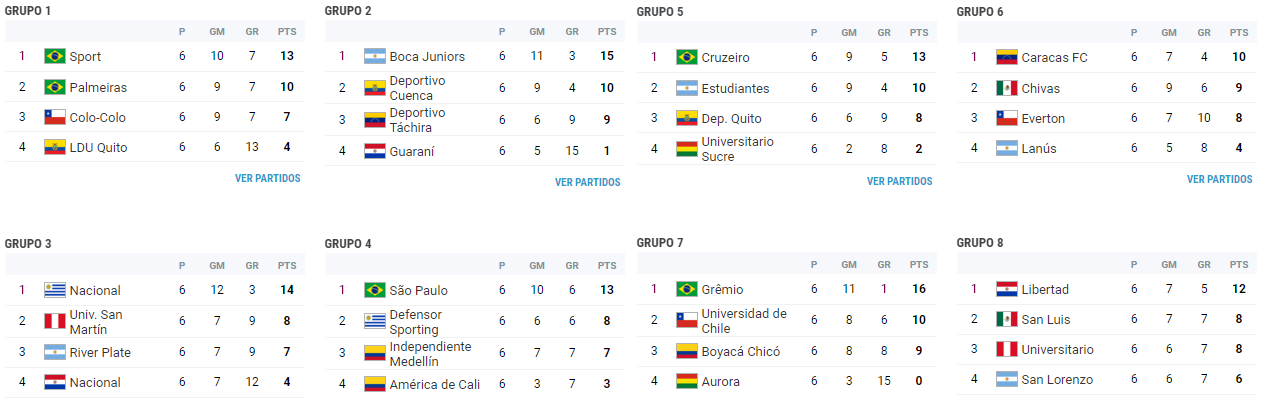
Task: Select the Grêmio team name in Grupo 7
Action: point(722,289)
